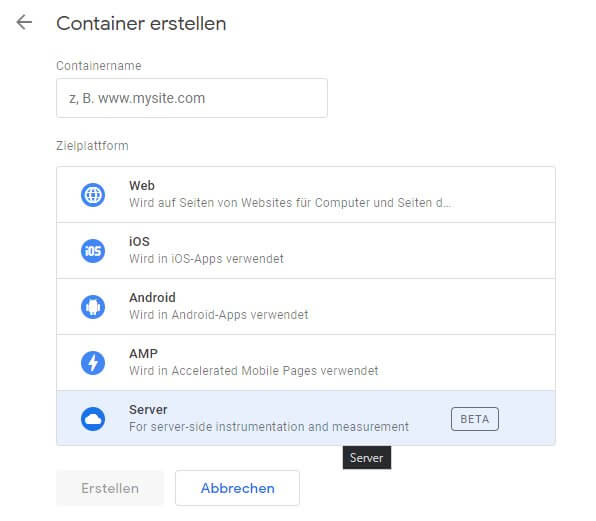596x521 pixels.
Task: Click the Web globe icon
Action: [93, 195]
